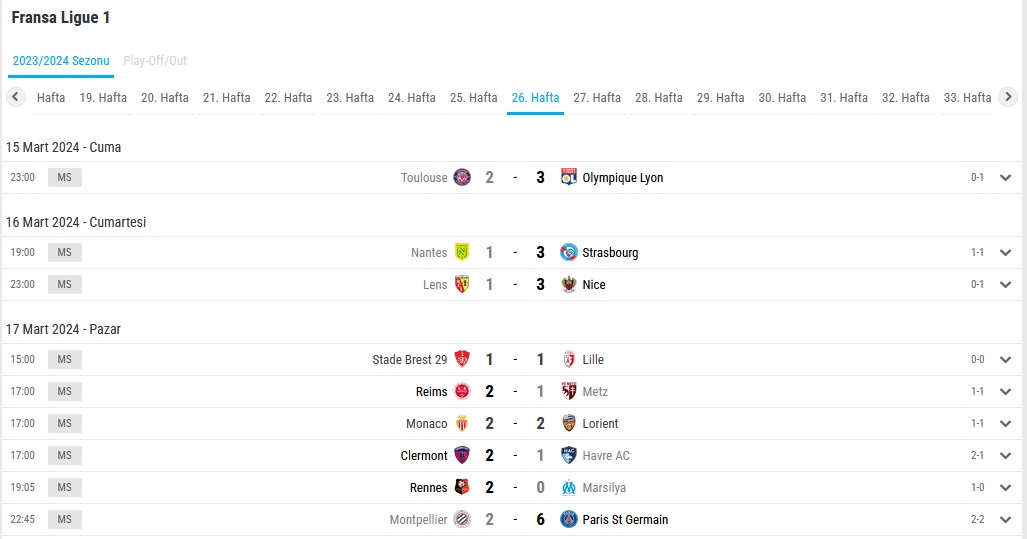Viewport: 1027px width, 539px height.
Task: Click the MS badge on Reims match
Action: click(64, 391)
